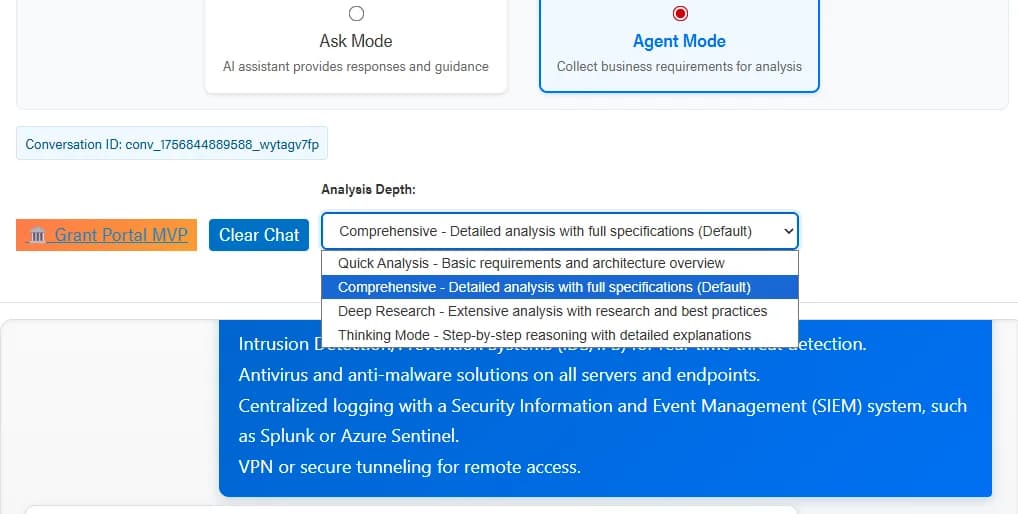Click the chevron arrow on the depth dropdown
1018x514 pixels.
tap(788, 231)
